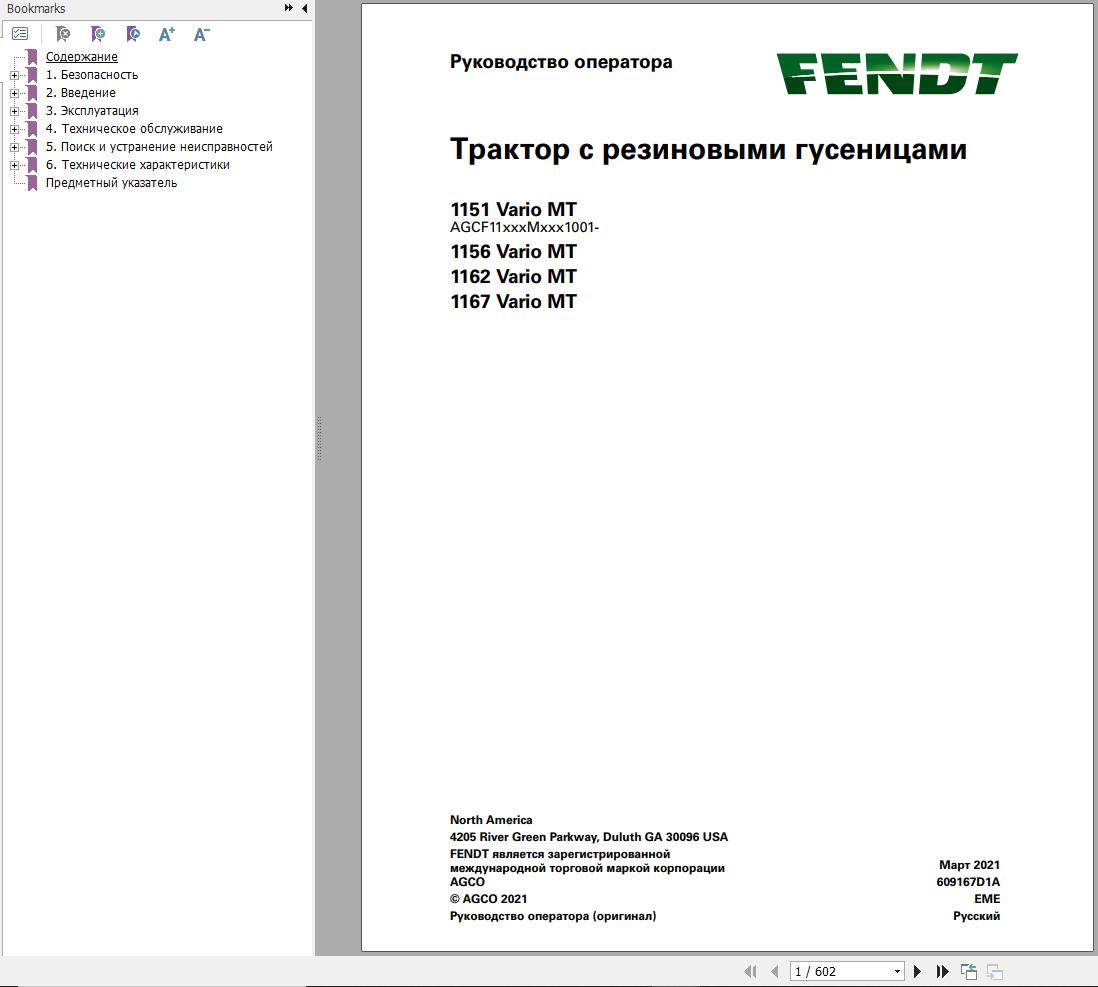Click the Русский language text
The height and width of the screenshot is (987, 1098).
tap(976, 916)
